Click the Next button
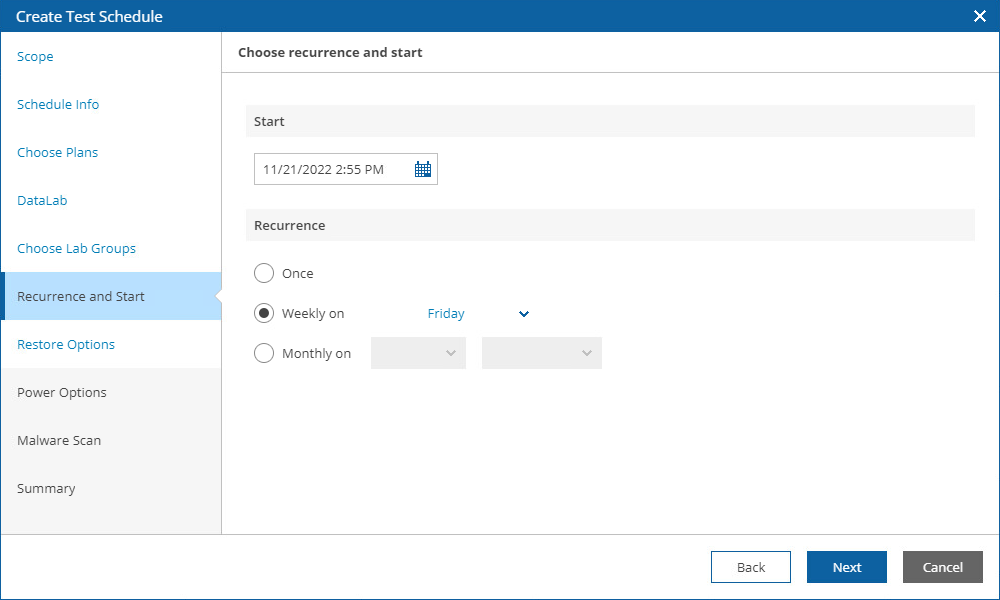 tap(846, 567)
